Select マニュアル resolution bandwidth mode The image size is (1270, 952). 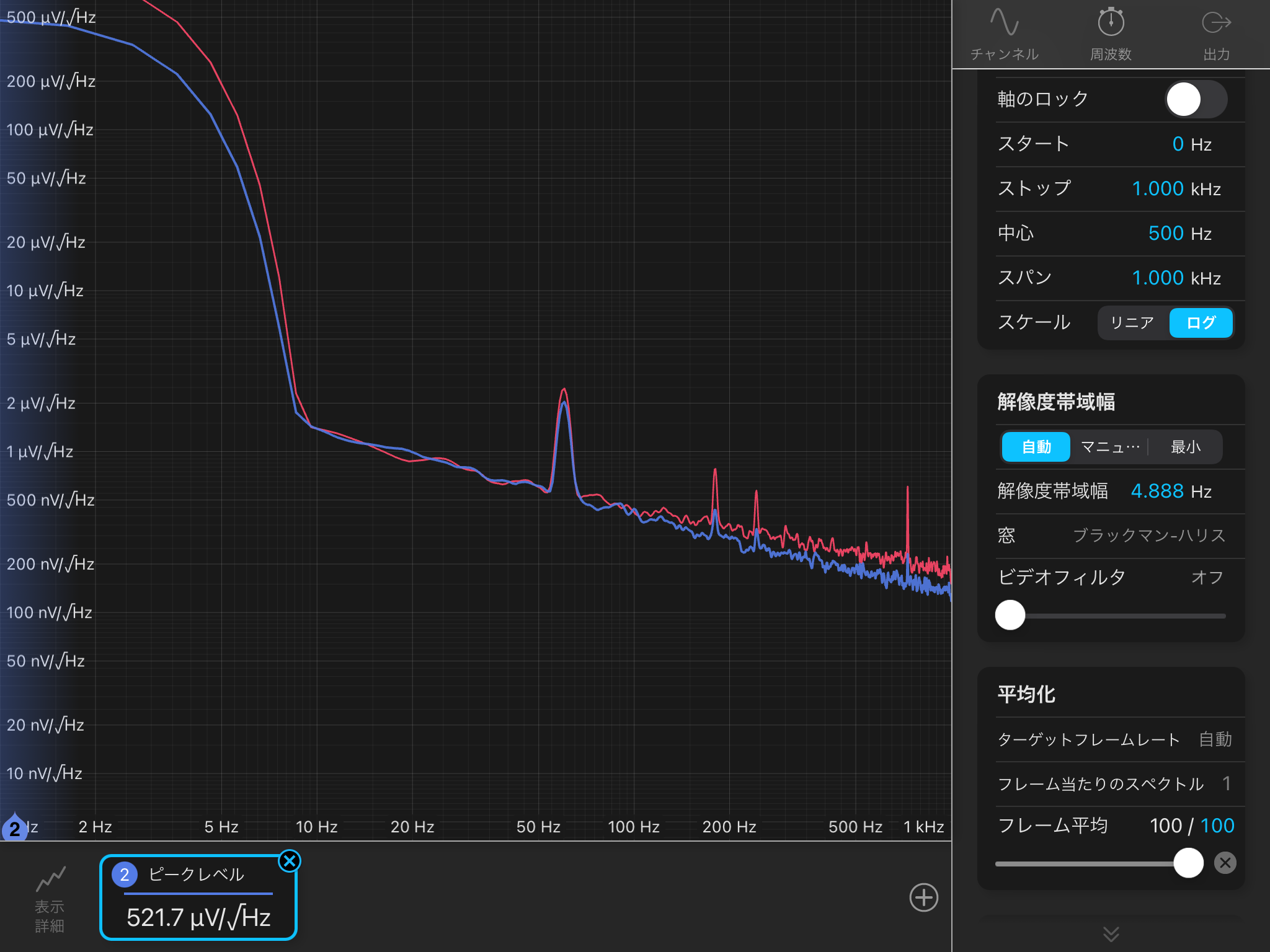click(1110, 447)
